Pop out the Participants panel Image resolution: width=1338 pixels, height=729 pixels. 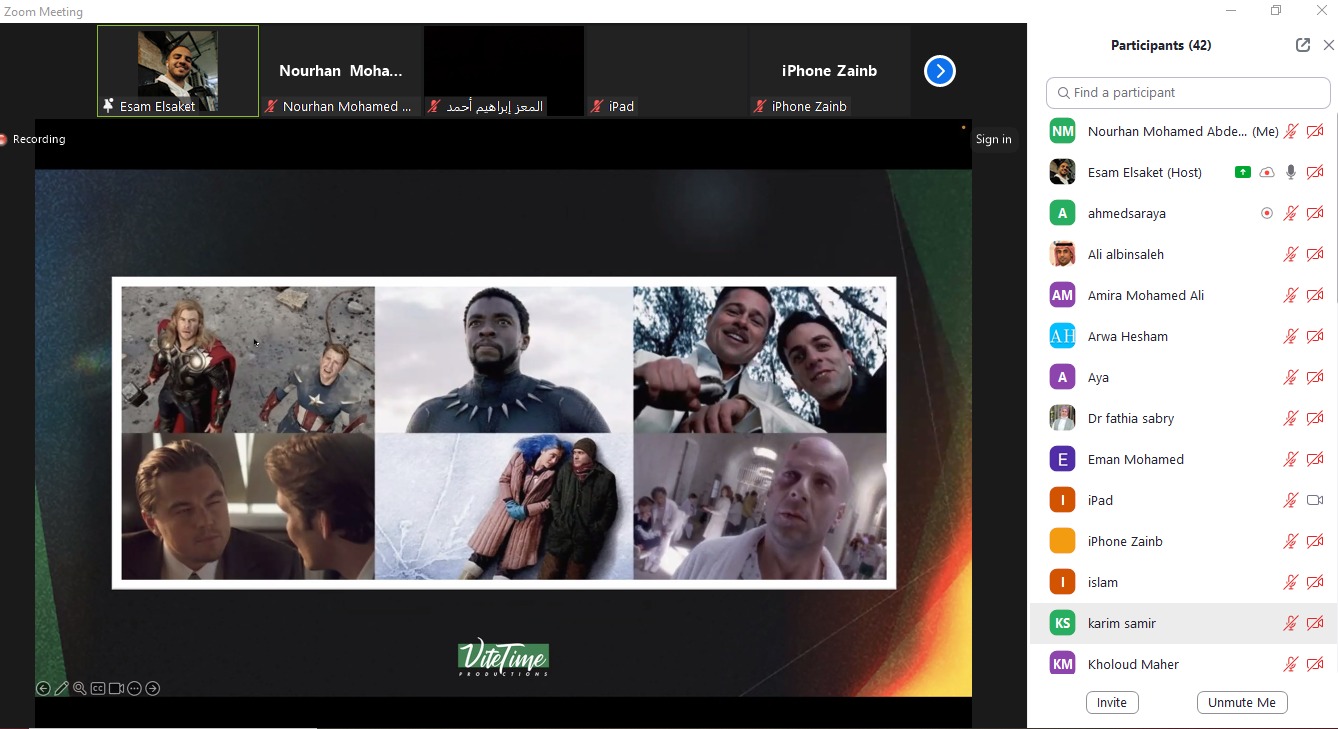[1303, 45]
